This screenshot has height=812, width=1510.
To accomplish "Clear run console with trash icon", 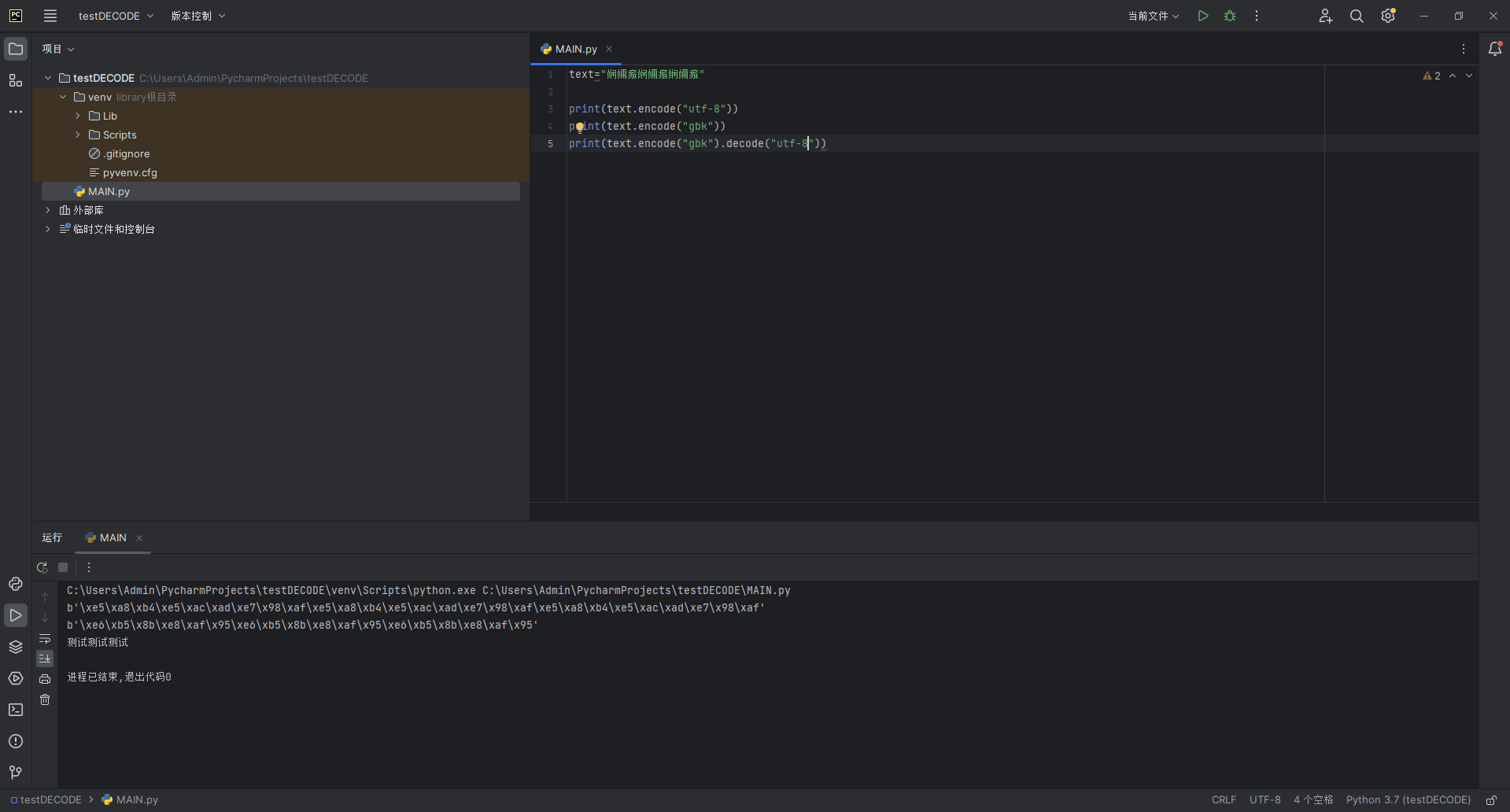I will coord(45,699).
